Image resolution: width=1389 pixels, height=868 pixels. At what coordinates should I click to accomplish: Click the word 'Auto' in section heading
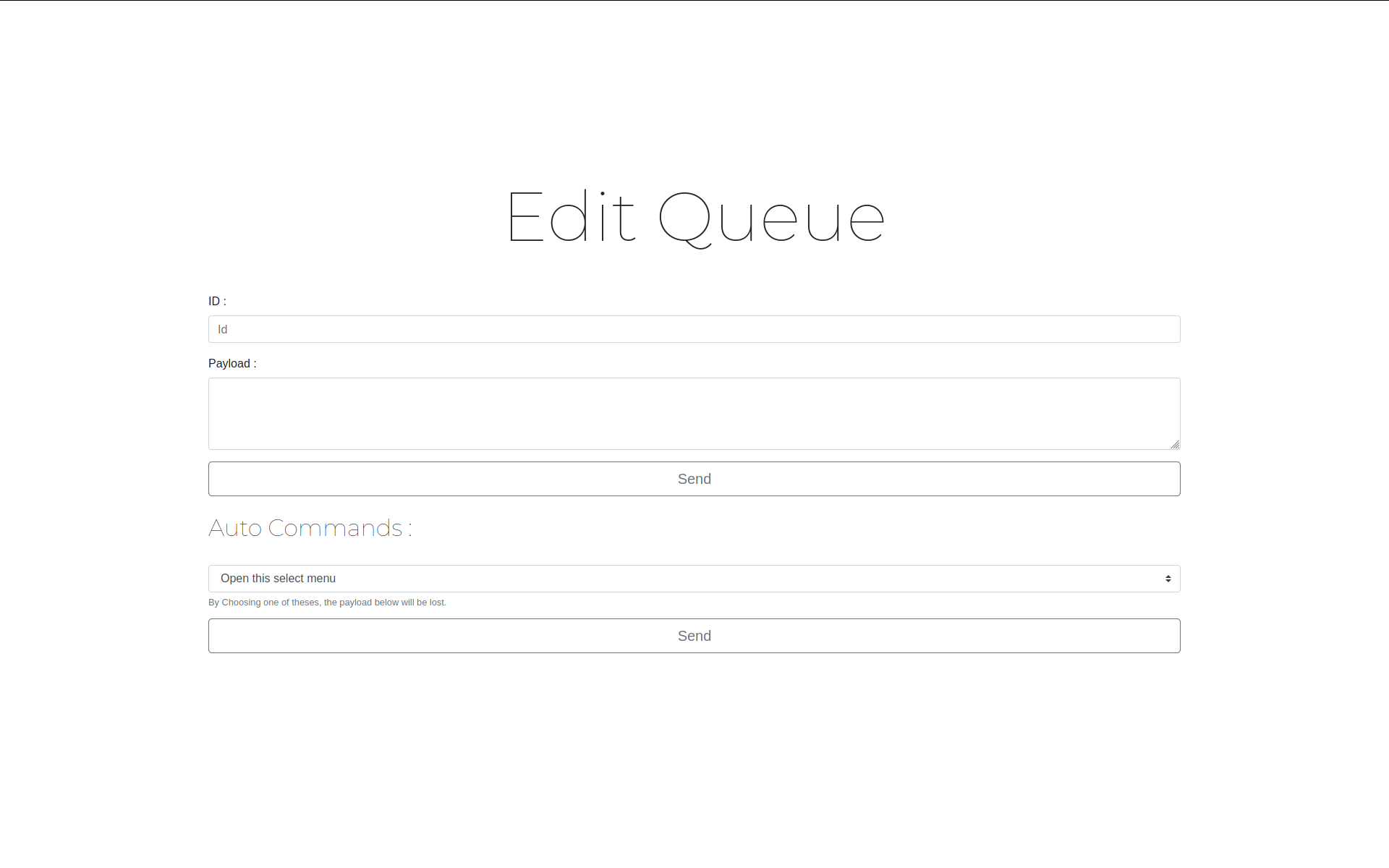(235, 528)
